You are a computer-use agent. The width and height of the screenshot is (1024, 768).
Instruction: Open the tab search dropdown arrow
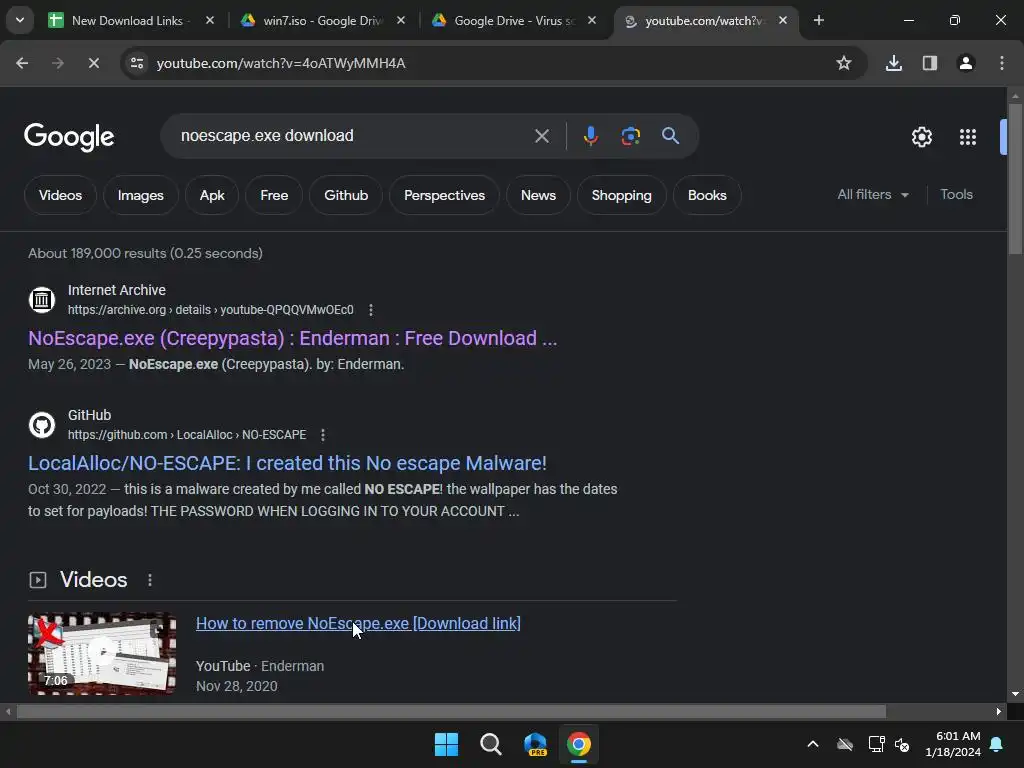tap(20, 20)
